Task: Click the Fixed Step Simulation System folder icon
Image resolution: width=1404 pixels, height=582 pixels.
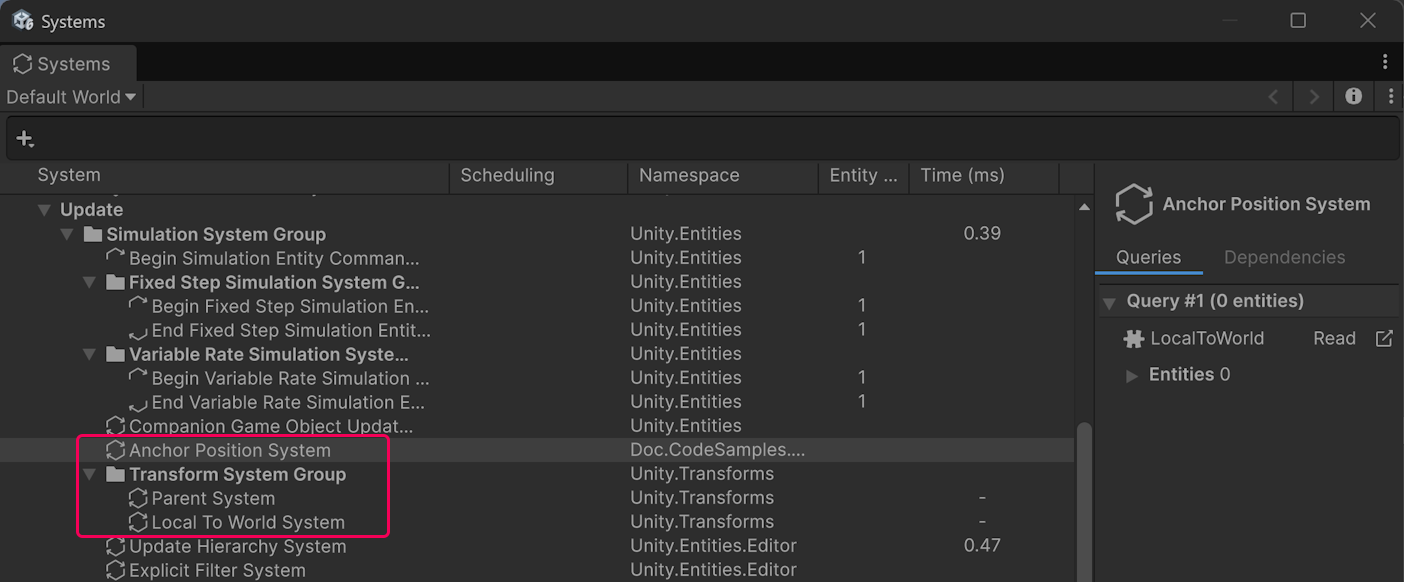Action: pyautogui.click(x=115, y=282)
